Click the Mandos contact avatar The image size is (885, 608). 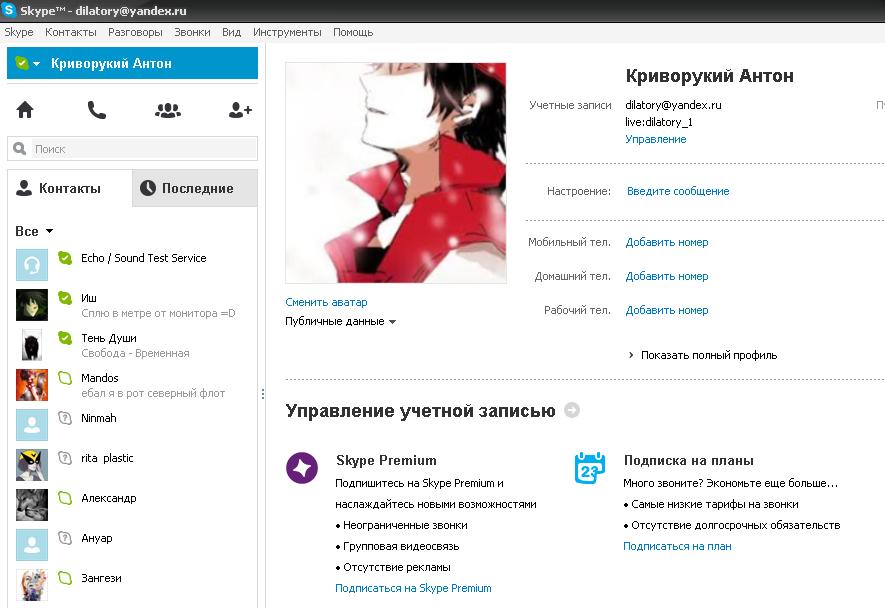[32, 385]
